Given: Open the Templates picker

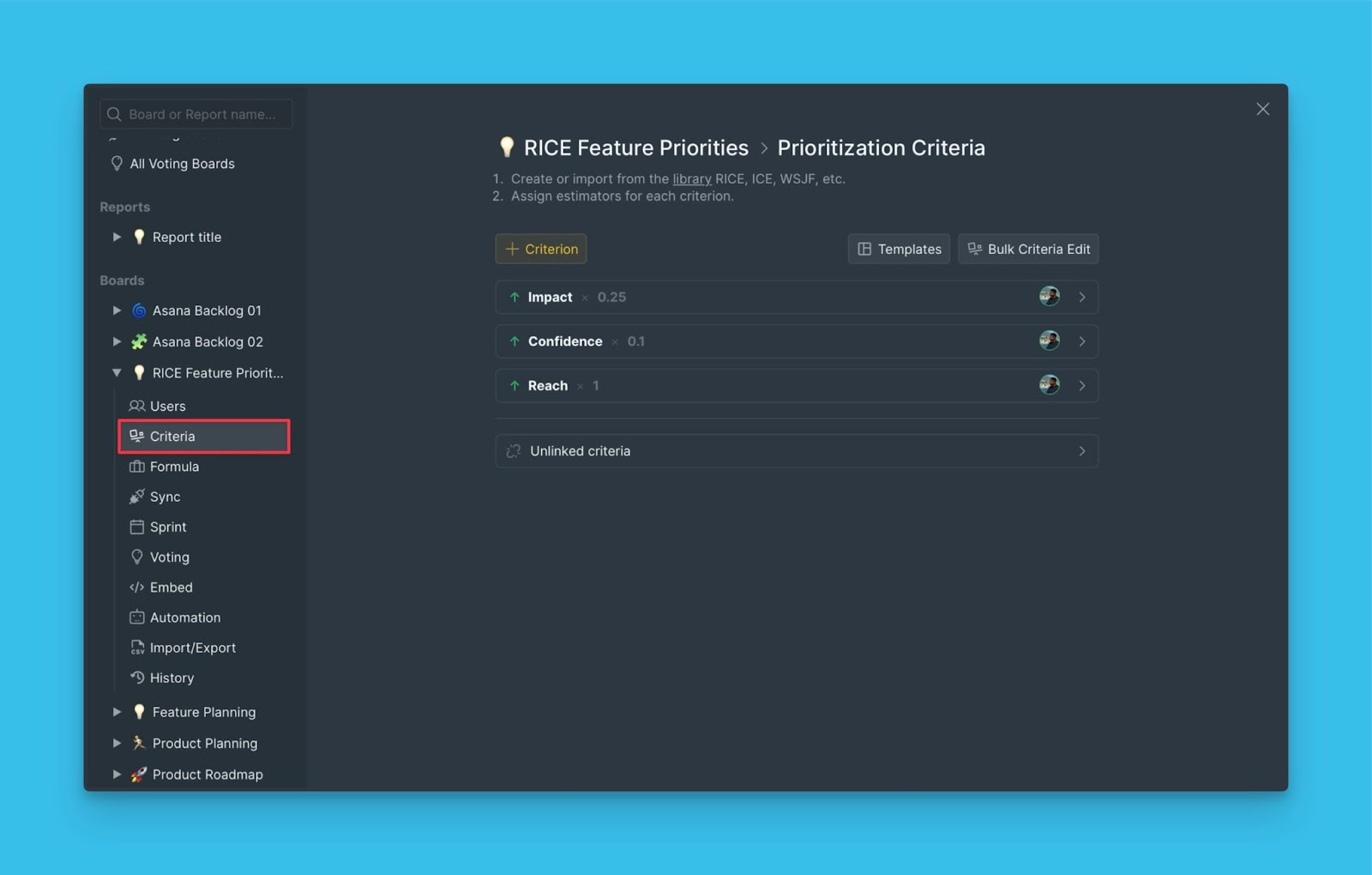Looking at the screenshot, I should (899, 249).
